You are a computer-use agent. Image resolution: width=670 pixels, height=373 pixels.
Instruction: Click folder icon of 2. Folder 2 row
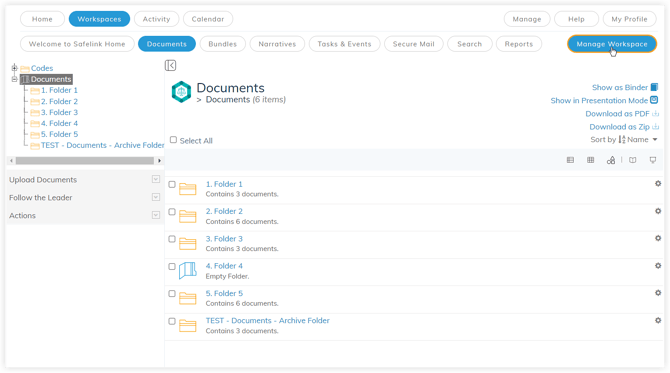click(x=188, y=216)
